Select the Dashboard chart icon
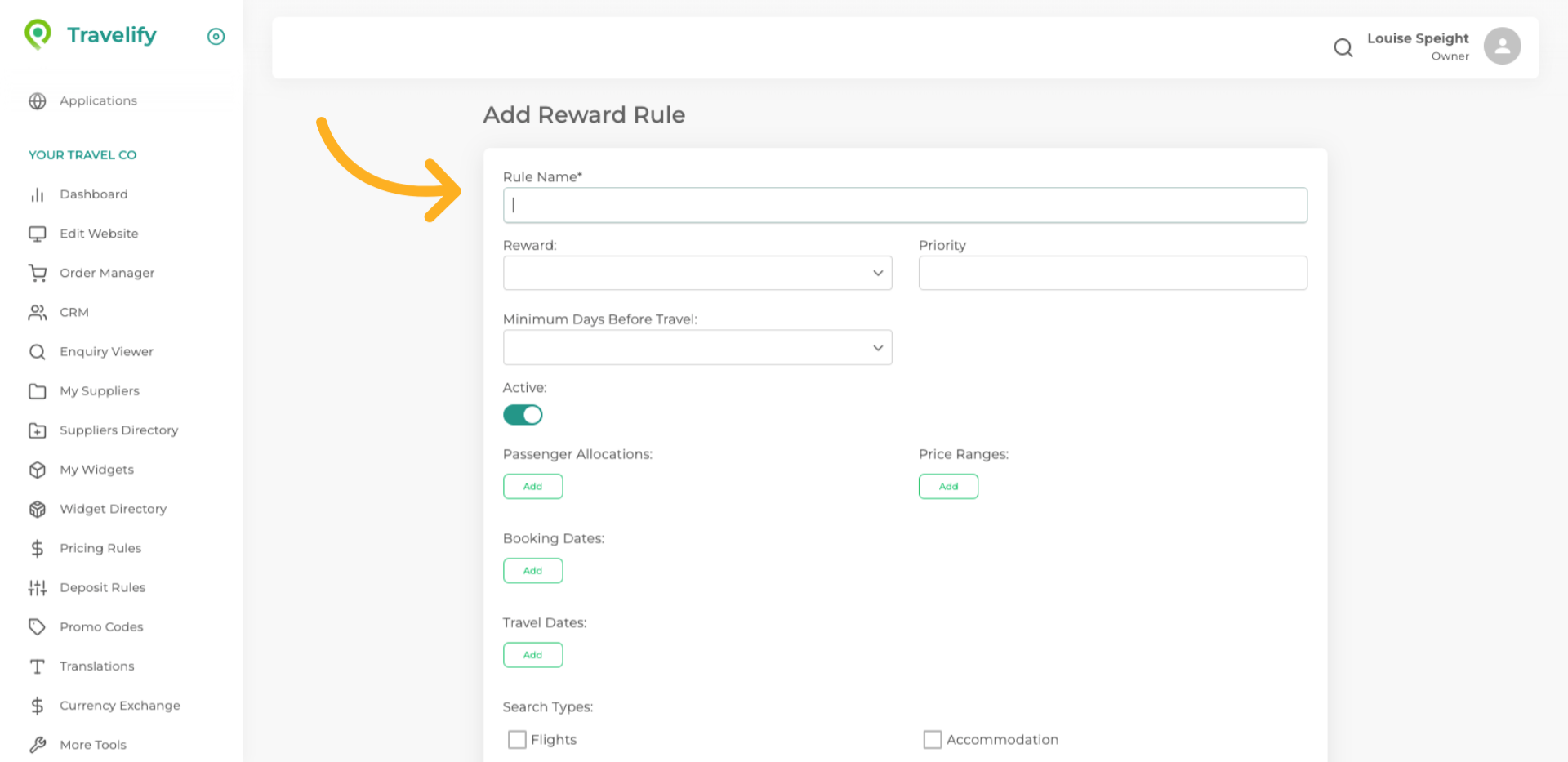 pos(38,194)
